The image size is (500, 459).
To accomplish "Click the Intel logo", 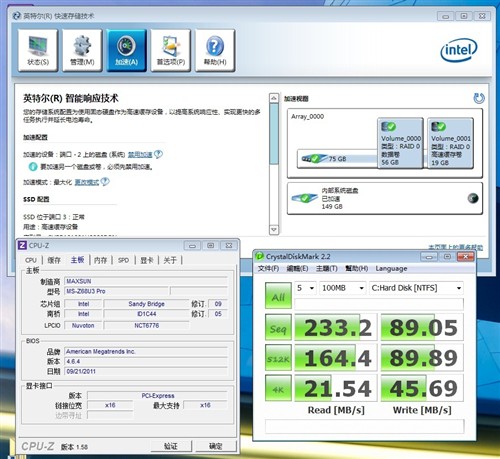I will [459, 50].
